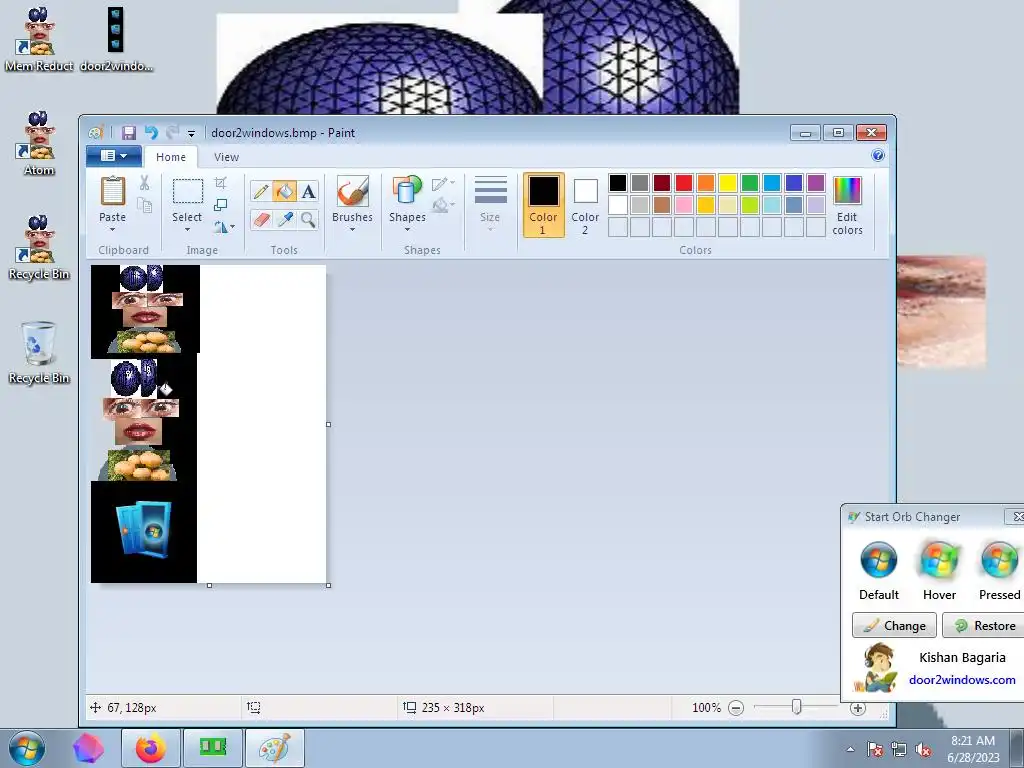Click the Redo arrow in quick access toolbar

172,133
